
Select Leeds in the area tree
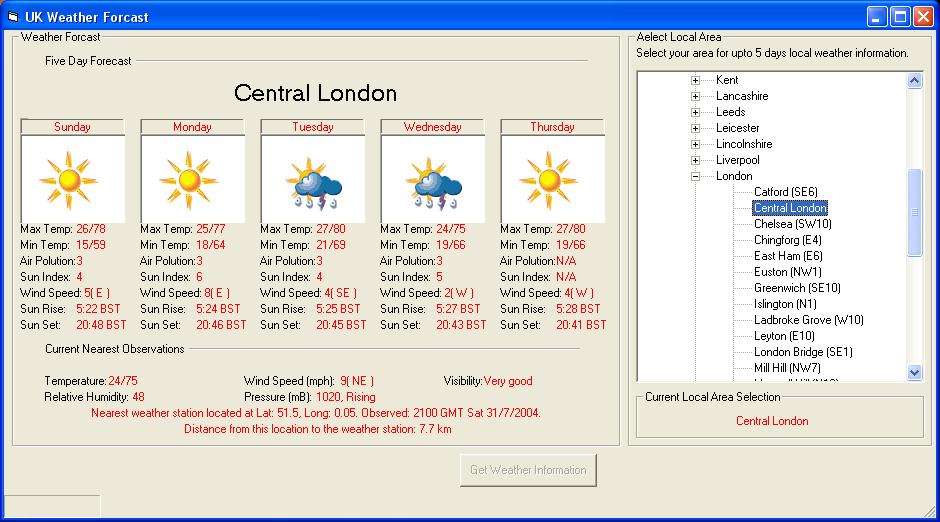730,112
